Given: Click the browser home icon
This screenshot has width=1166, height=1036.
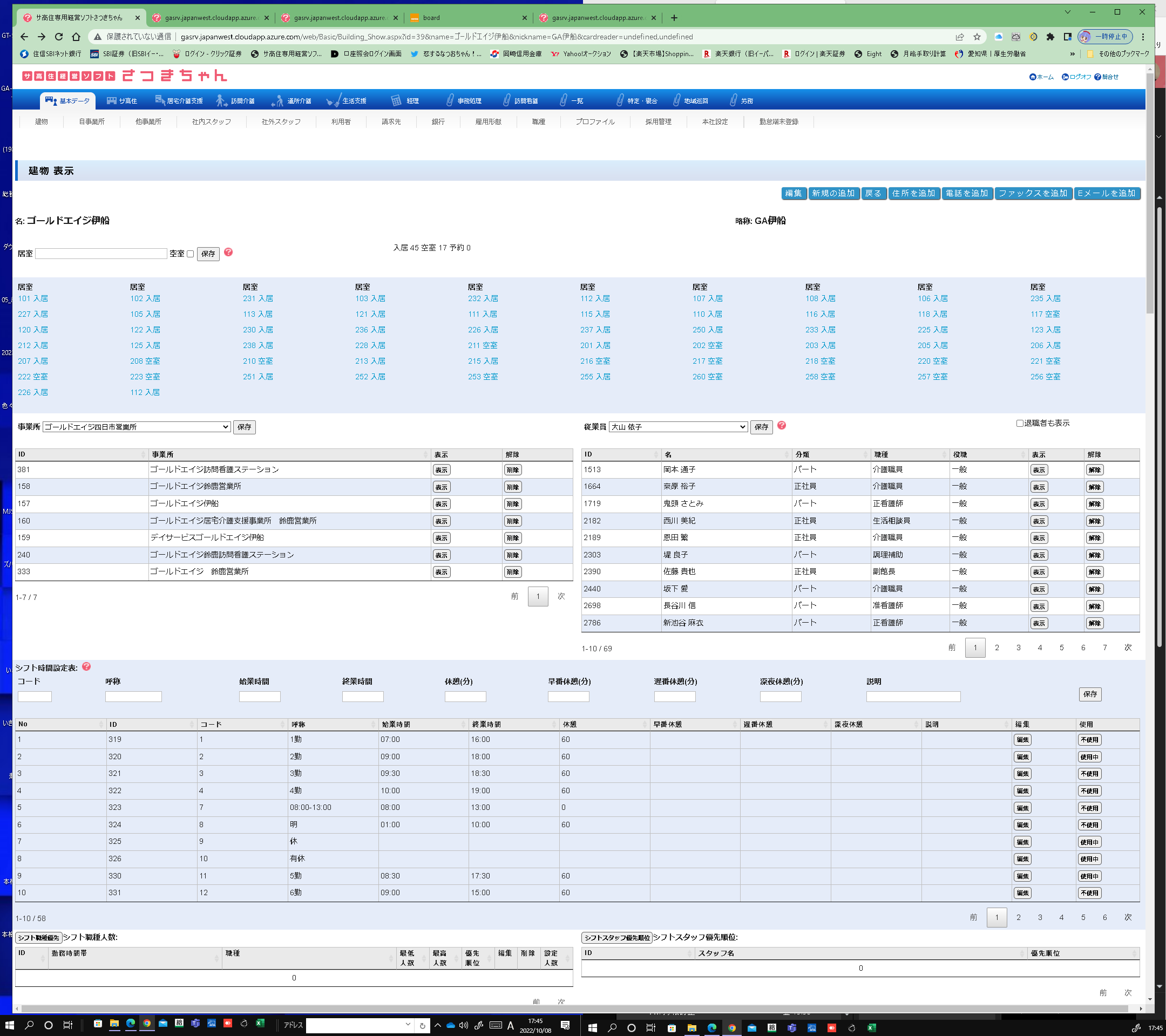Looking at the screenshot, I should pyautogui.click(x=76, y=37).
